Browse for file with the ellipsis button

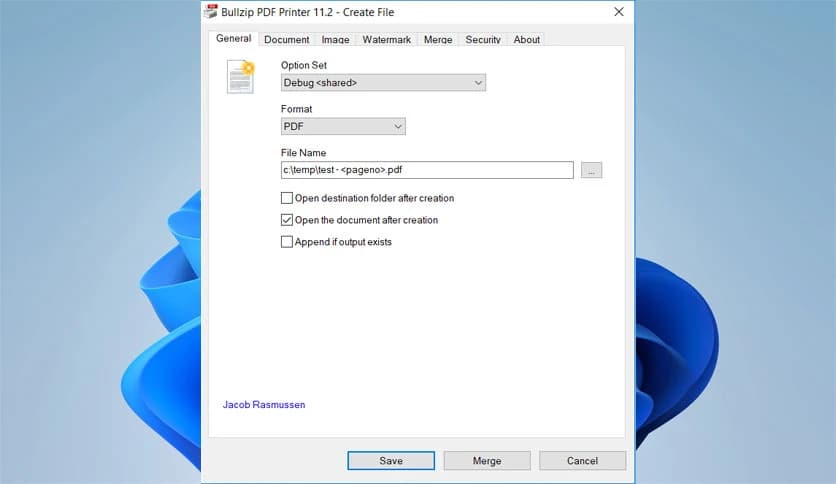click(591, 170)
